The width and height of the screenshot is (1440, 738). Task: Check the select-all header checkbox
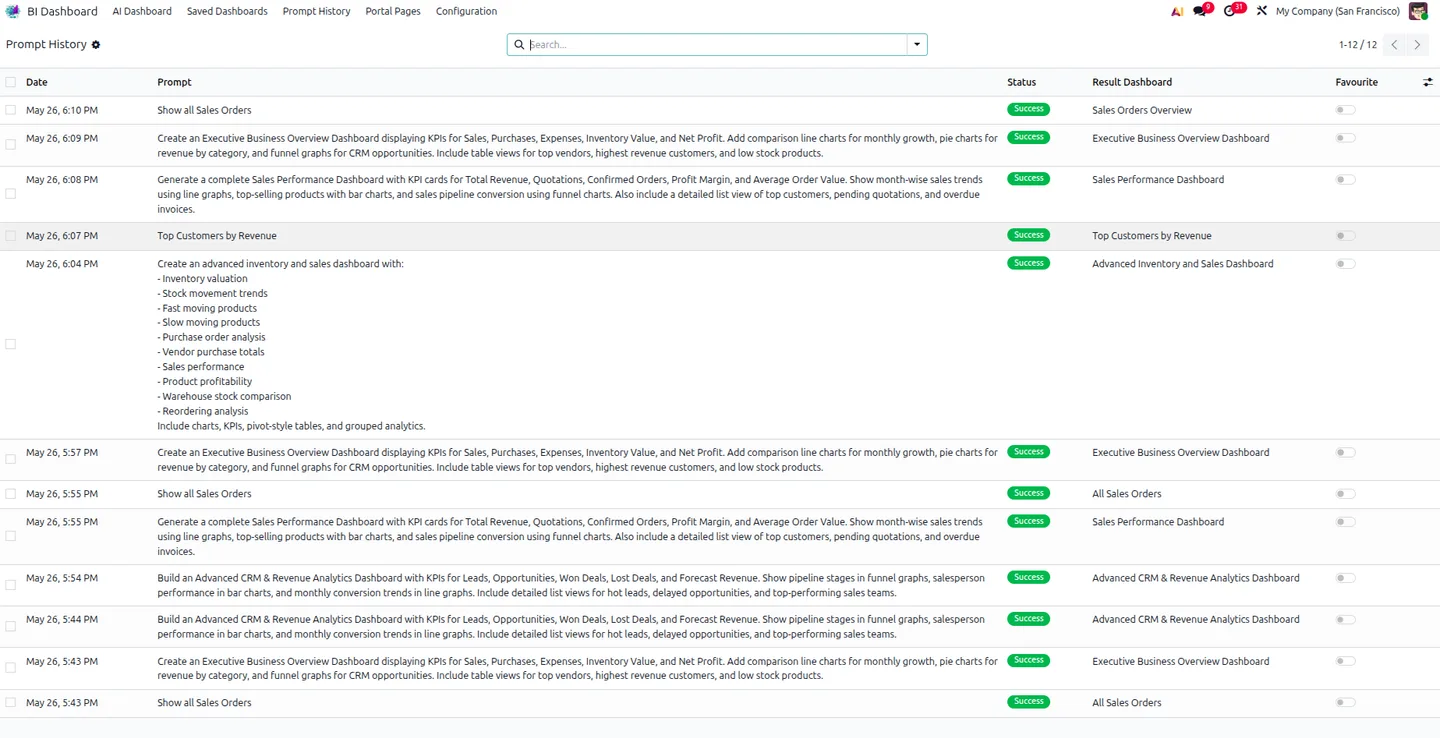tap(11, 82)
